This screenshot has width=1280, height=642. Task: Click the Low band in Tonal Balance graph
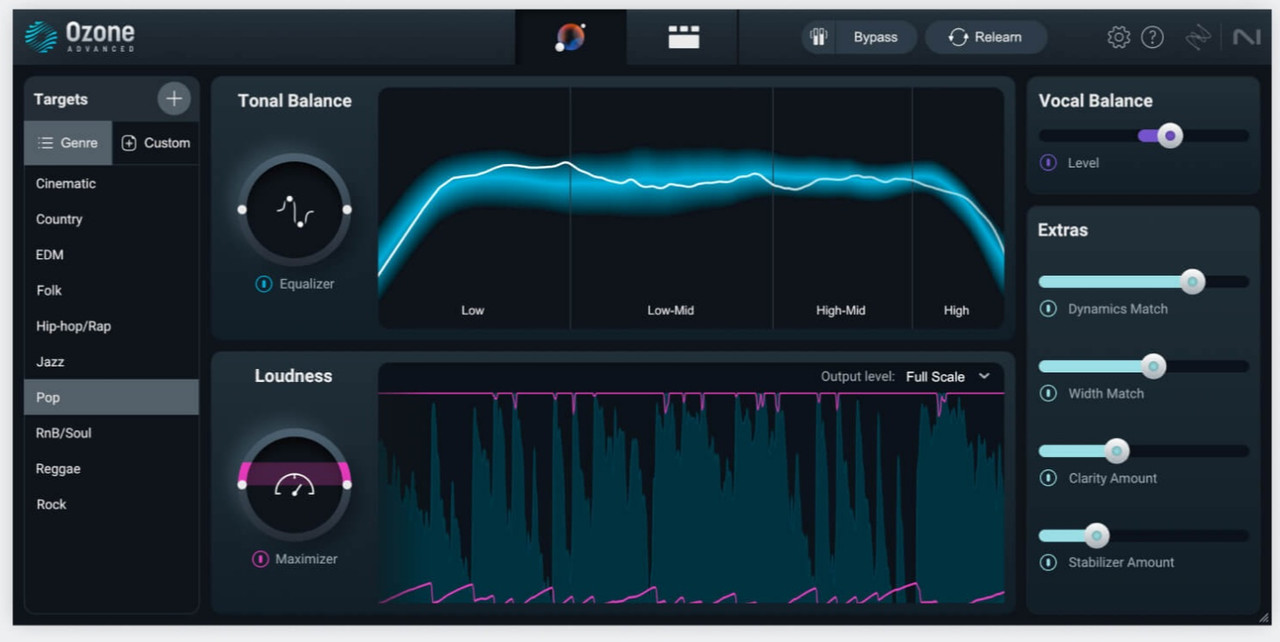474,208
